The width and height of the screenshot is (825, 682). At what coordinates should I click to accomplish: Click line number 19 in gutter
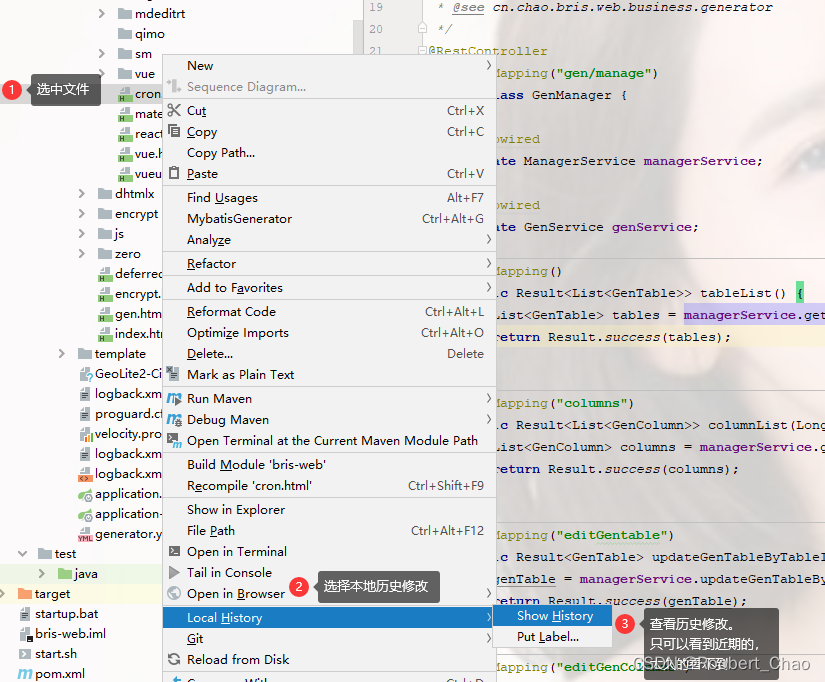point(376,7)
